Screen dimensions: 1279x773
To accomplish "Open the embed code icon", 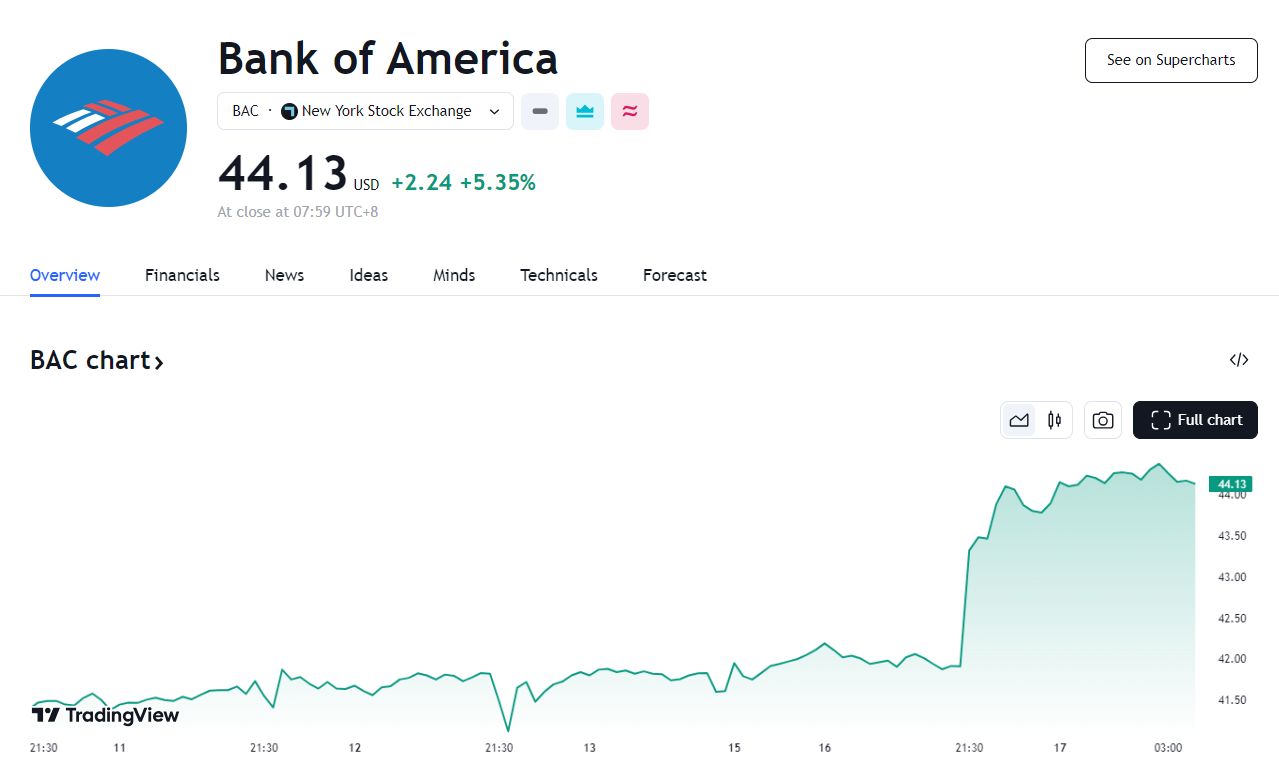I will coord(1239,360).
